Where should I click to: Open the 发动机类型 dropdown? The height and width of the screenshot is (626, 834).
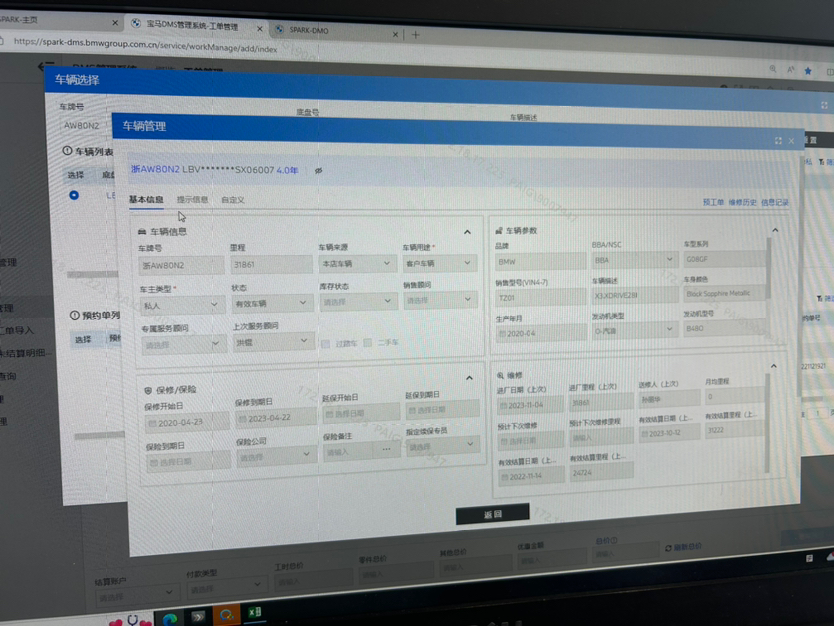(634, 331)
